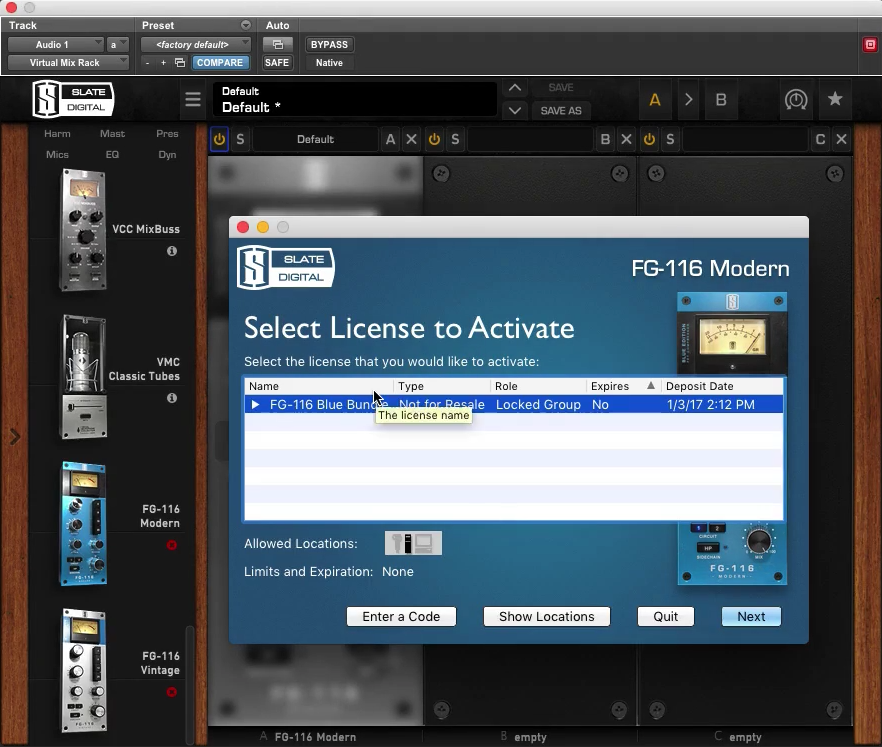The width and height of the screenshot is (882, 747).
Task: Open plug-in automation enable icon
Action: click(278, 44)
